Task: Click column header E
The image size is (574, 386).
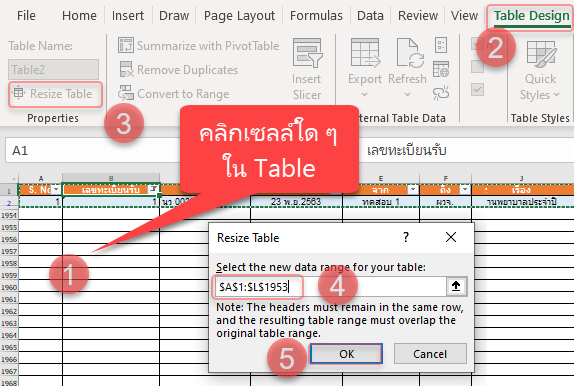Action: point(381,178)
